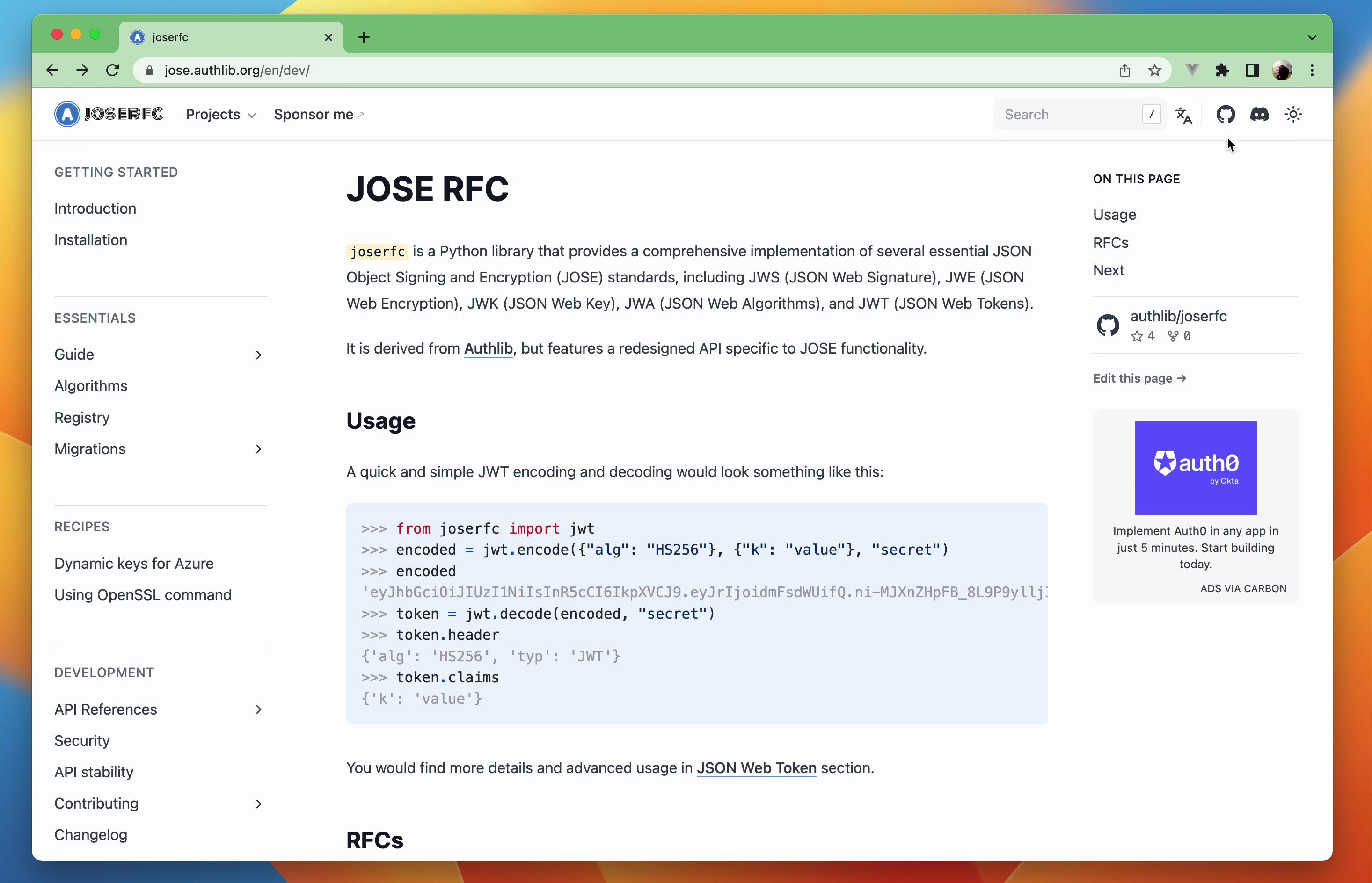Open the JSON Web Token link

pos(756,768)
